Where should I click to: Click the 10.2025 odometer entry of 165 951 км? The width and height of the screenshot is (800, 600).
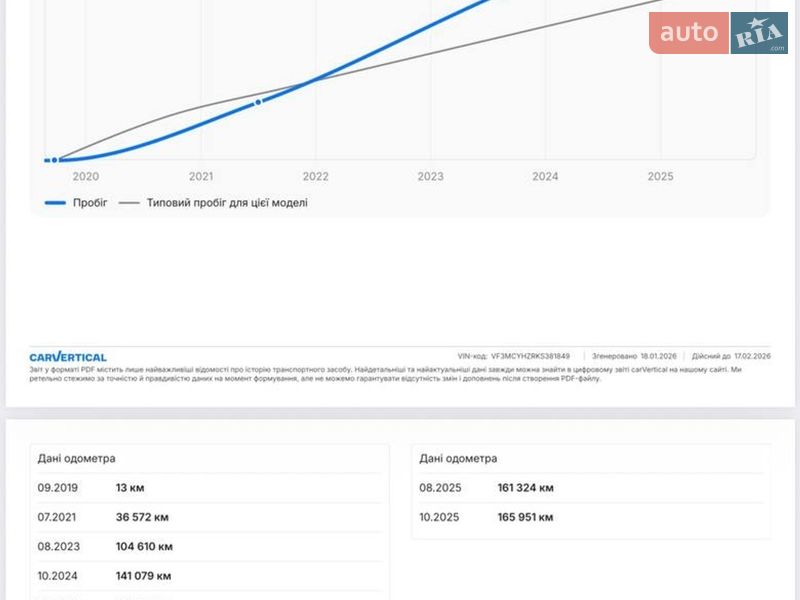525,517
